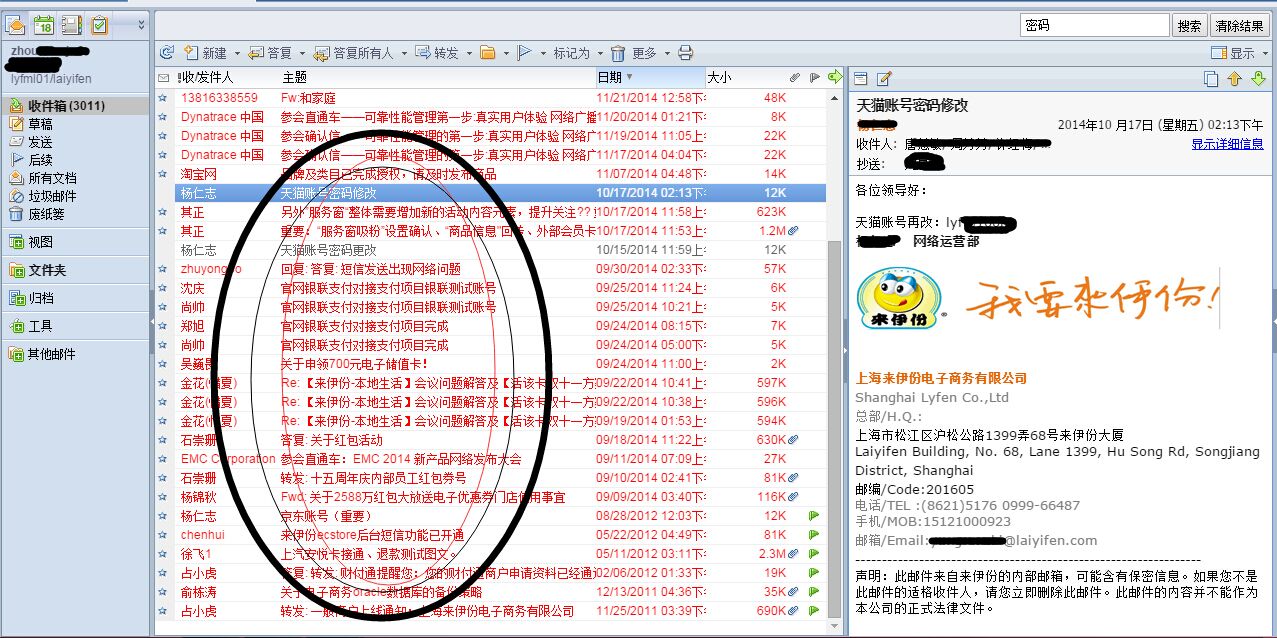Screen dimensions: 1277x638
Task: Expand the 视图 views section
Action: pos(76,242)
